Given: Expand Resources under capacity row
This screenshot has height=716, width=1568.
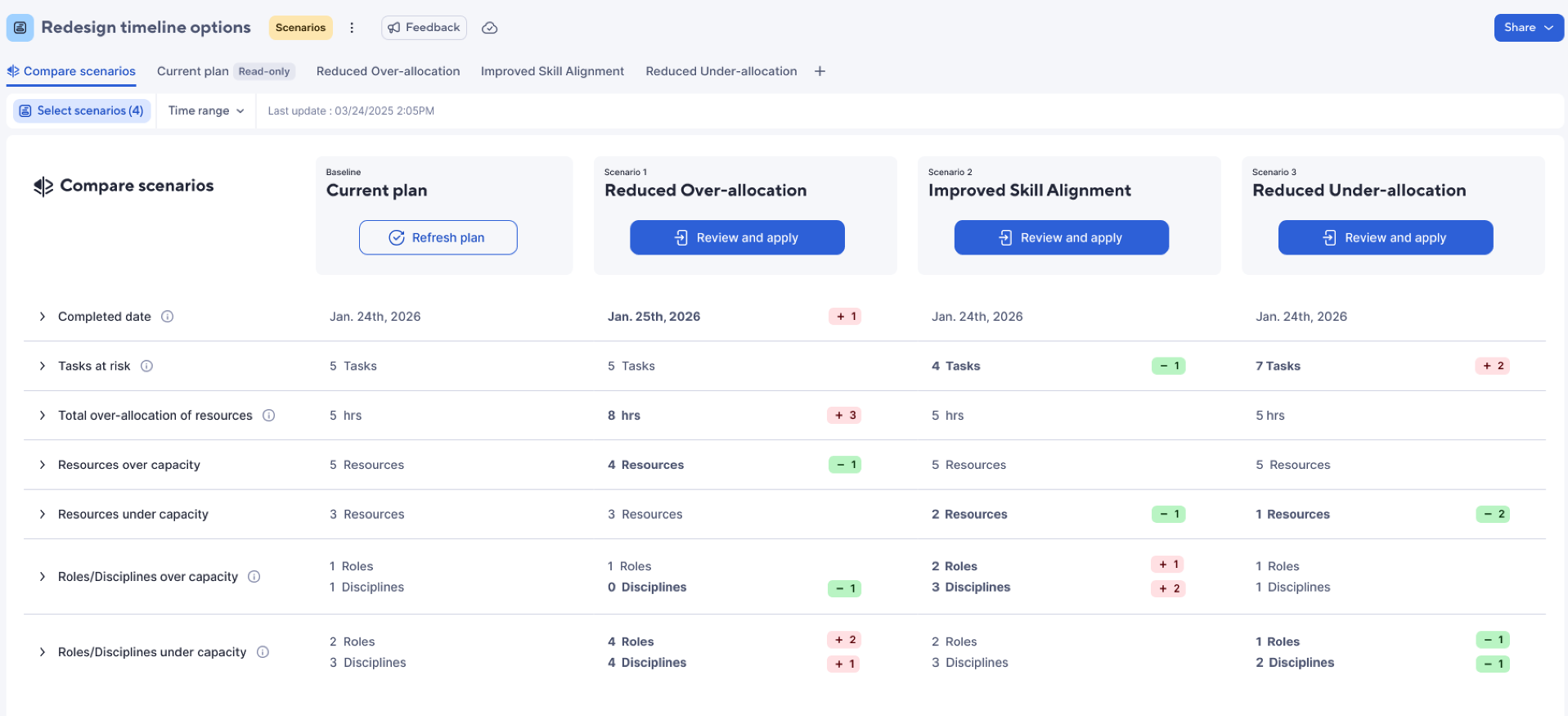Looking at the screenshot, I should [43, 514].
